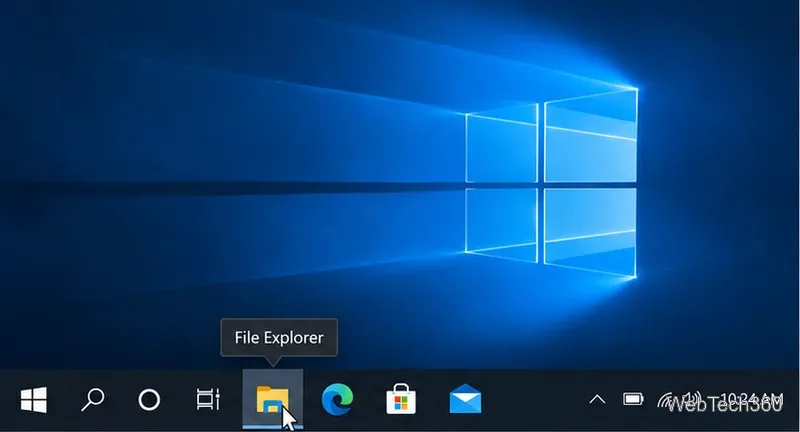This screenshot has height=432, width=800.
Task: Open the Windows Start menu
Action: [x=34, y=399]
